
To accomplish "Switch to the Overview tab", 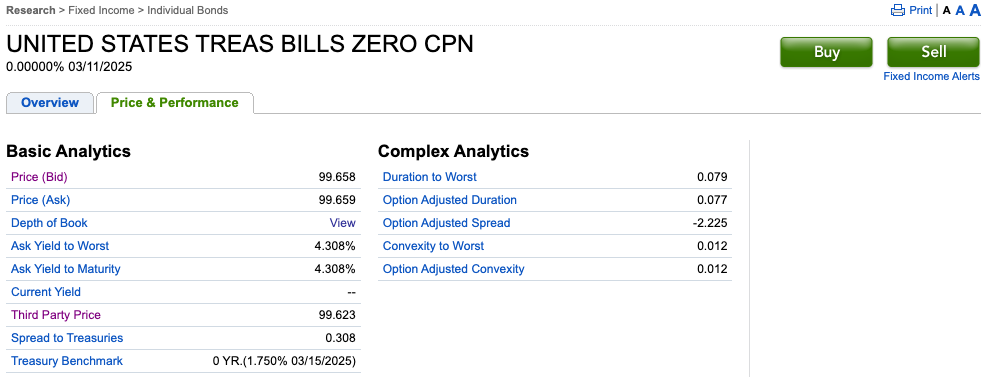I will coord(50,103).
